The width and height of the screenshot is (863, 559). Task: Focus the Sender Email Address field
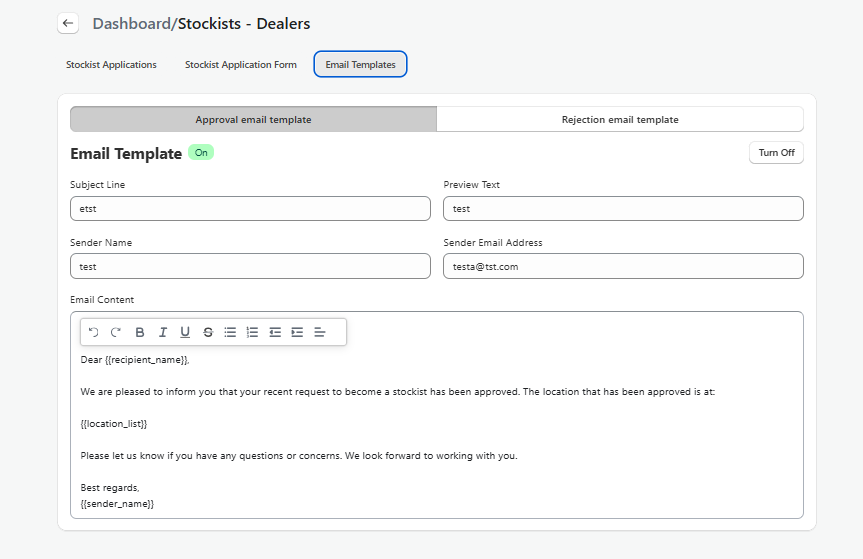(623, 266)
